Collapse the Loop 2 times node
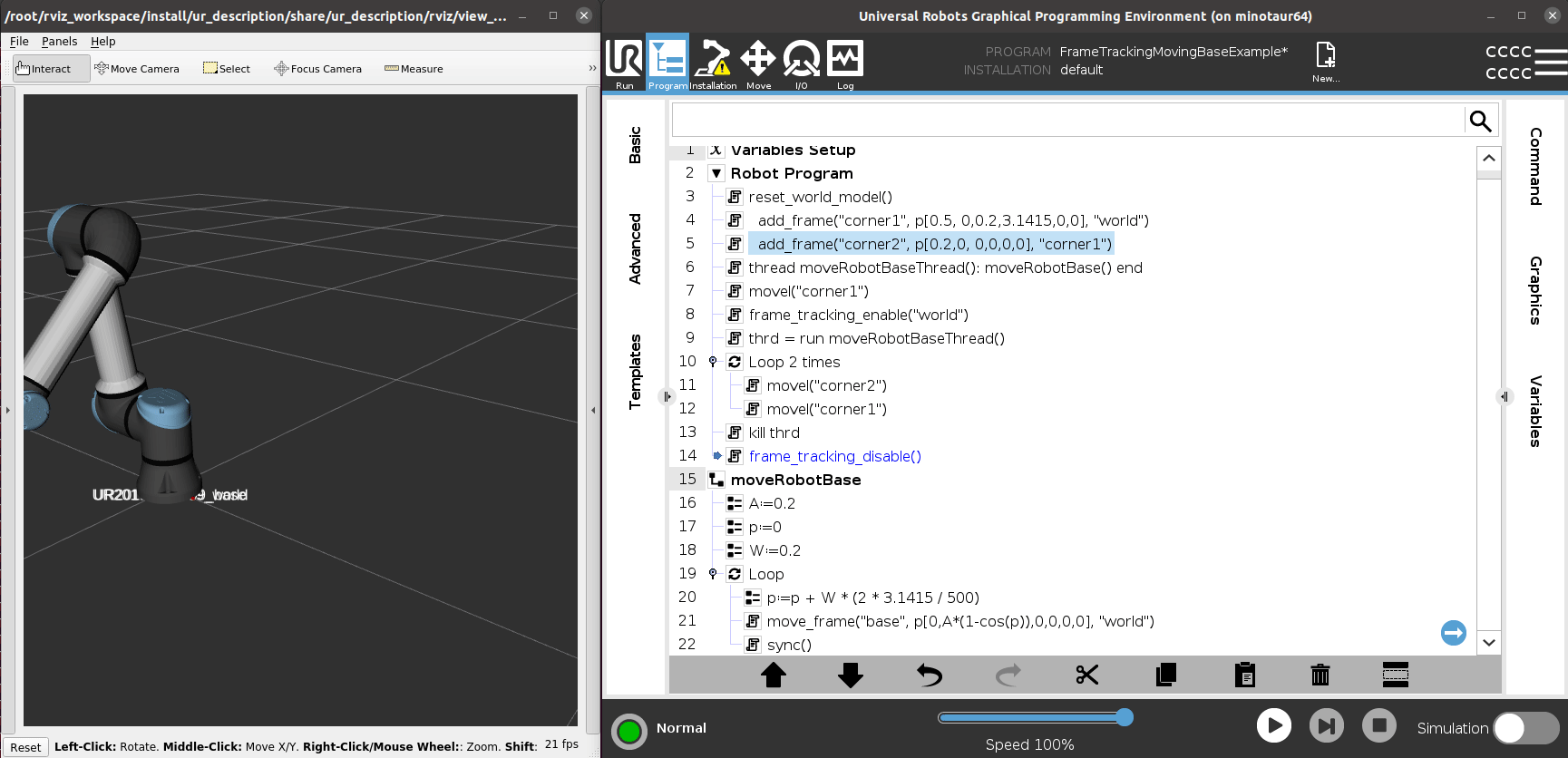The height and width of the screenshot is (758, 1568). point(713,362)
